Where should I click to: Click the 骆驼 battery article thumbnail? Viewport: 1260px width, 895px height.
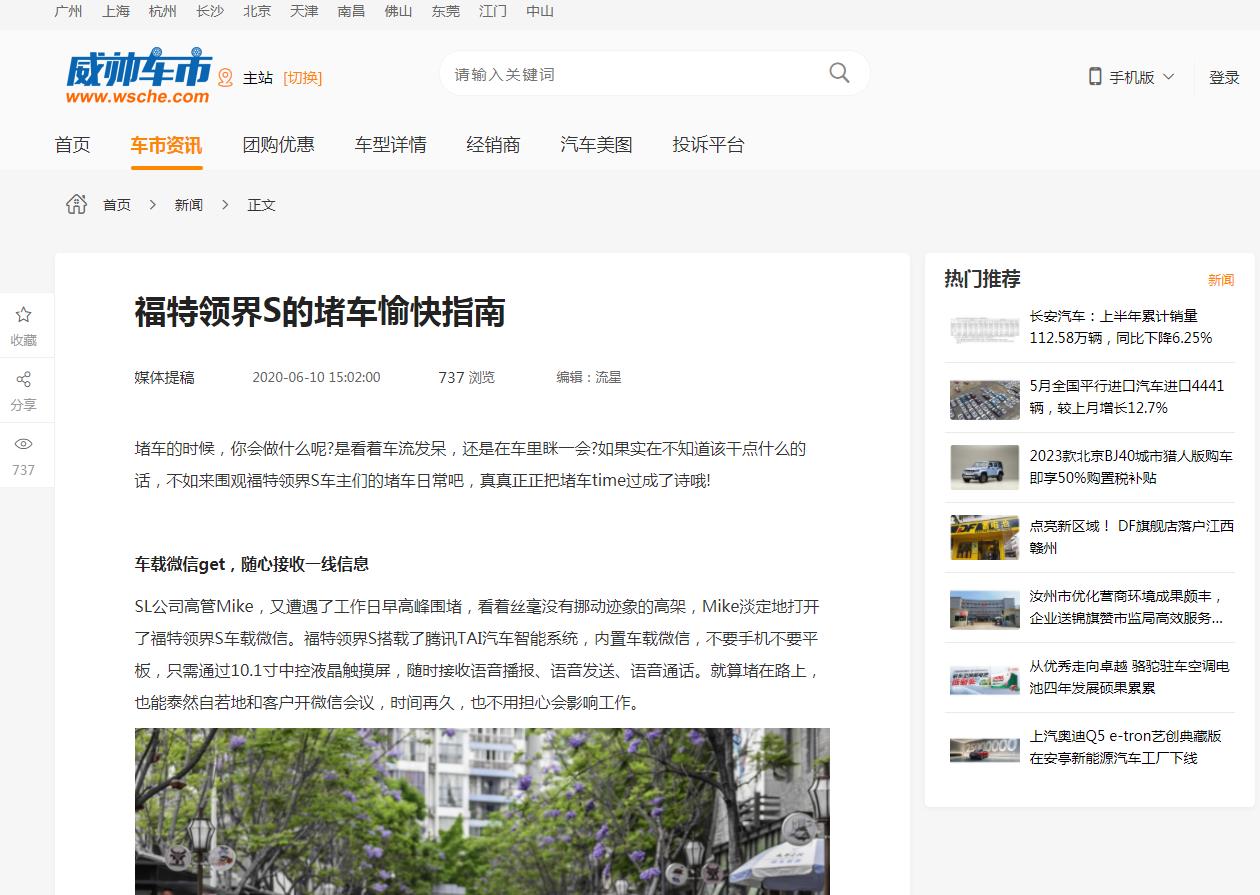[985, 679]
